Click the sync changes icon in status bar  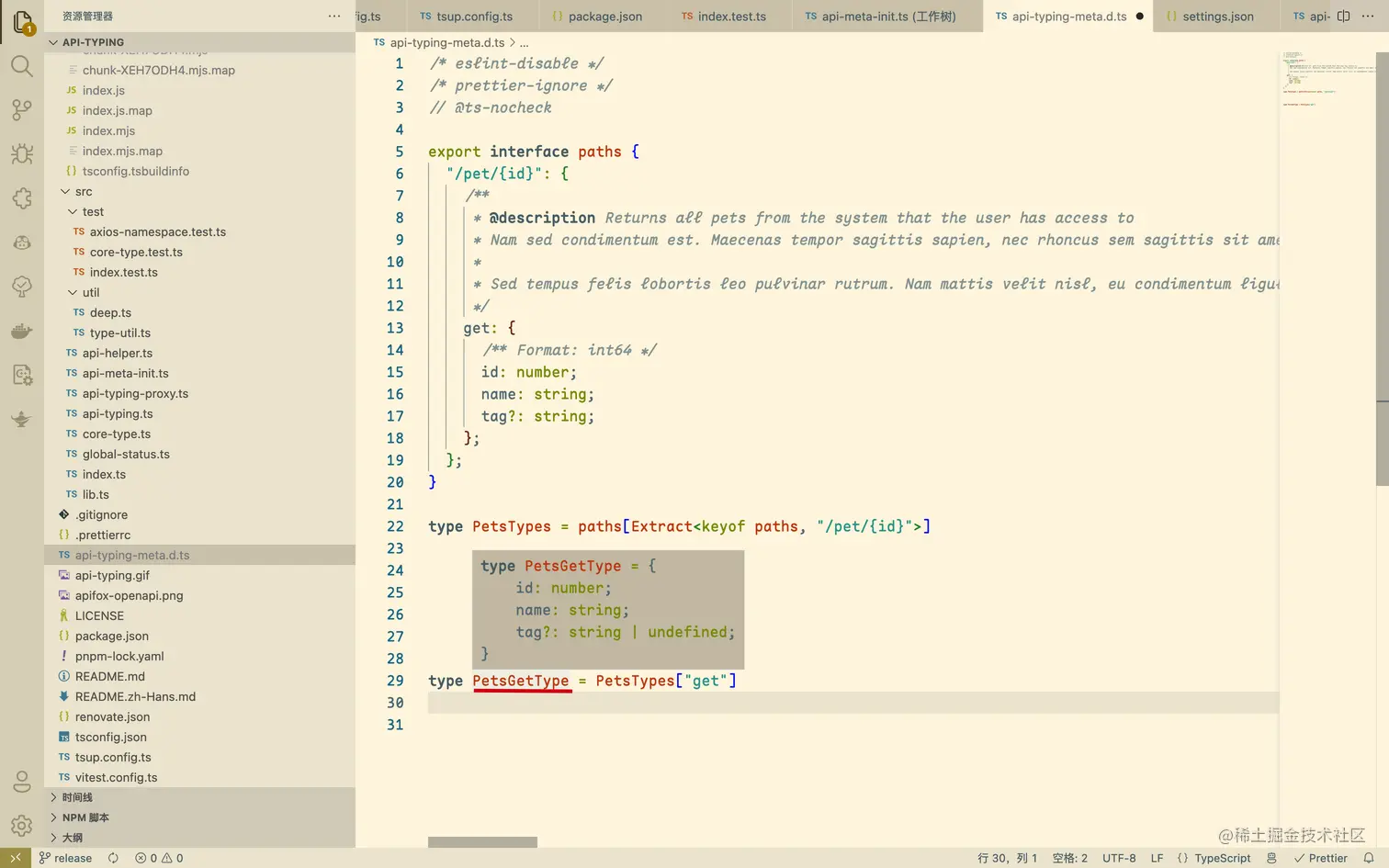coord(113,858)
